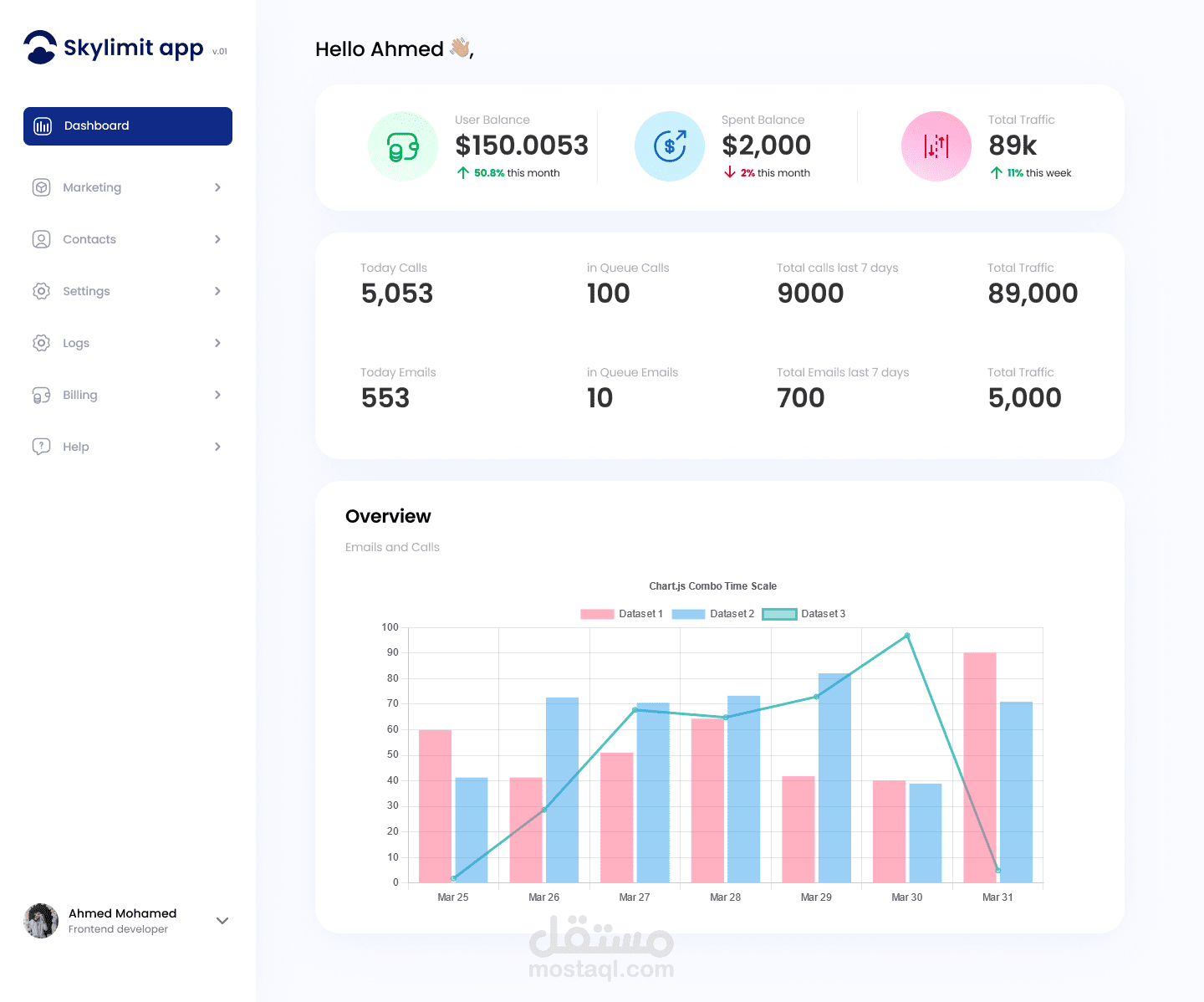Expand the Settings menu chevron
This screenshot has height=1002, width=1204.
217,291
